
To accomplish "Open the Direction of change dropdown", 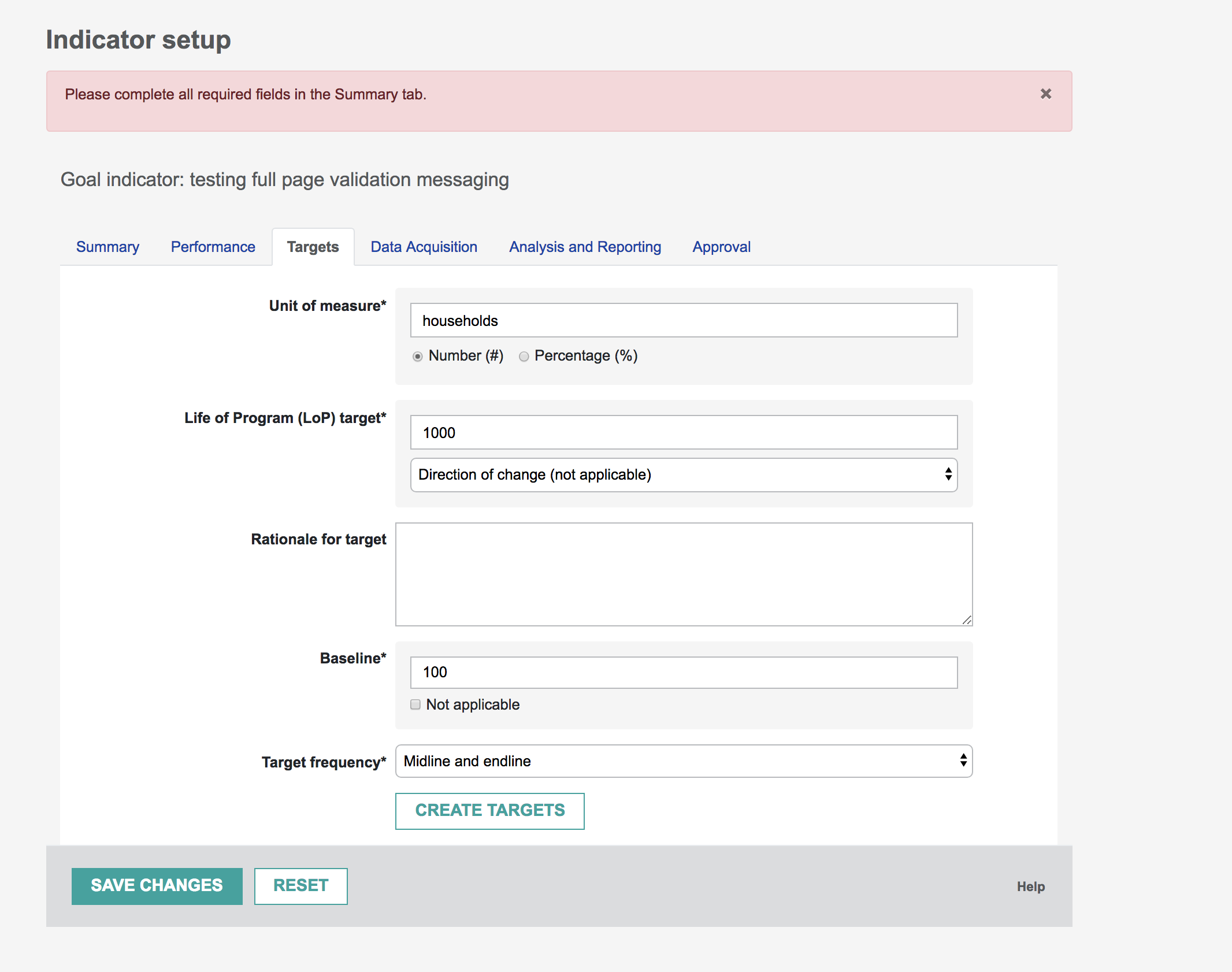I will click(684, 475).
